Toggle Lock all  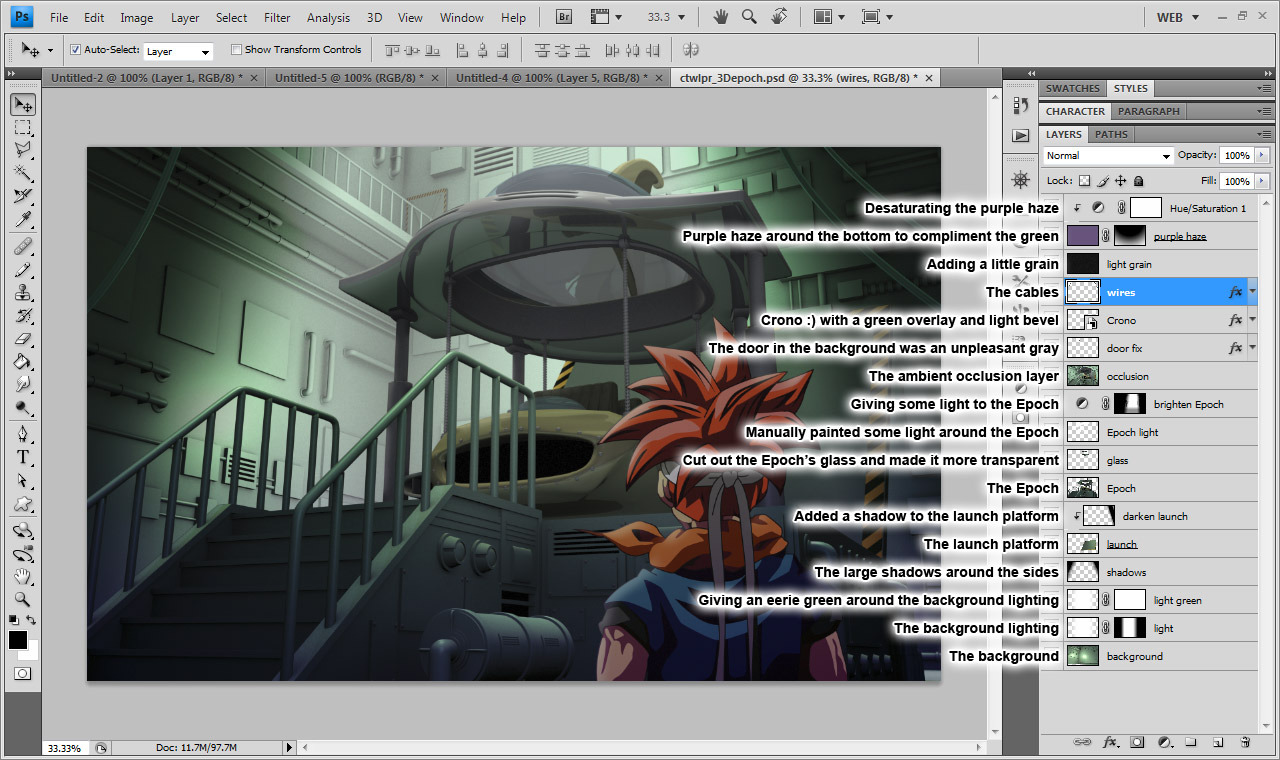coord(1140,181)
